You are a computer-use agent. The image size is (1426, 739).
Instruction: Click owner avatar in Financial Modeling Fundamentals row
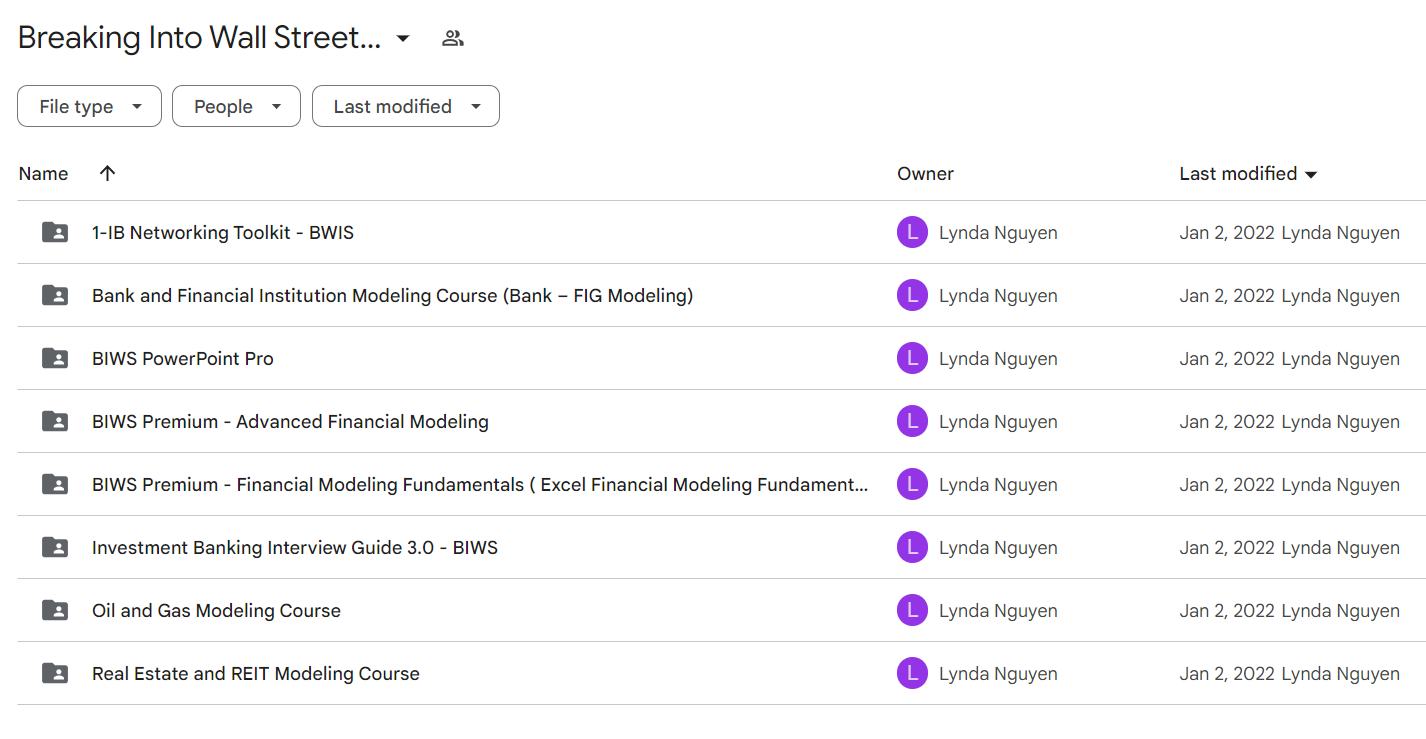tap(912, 485)
